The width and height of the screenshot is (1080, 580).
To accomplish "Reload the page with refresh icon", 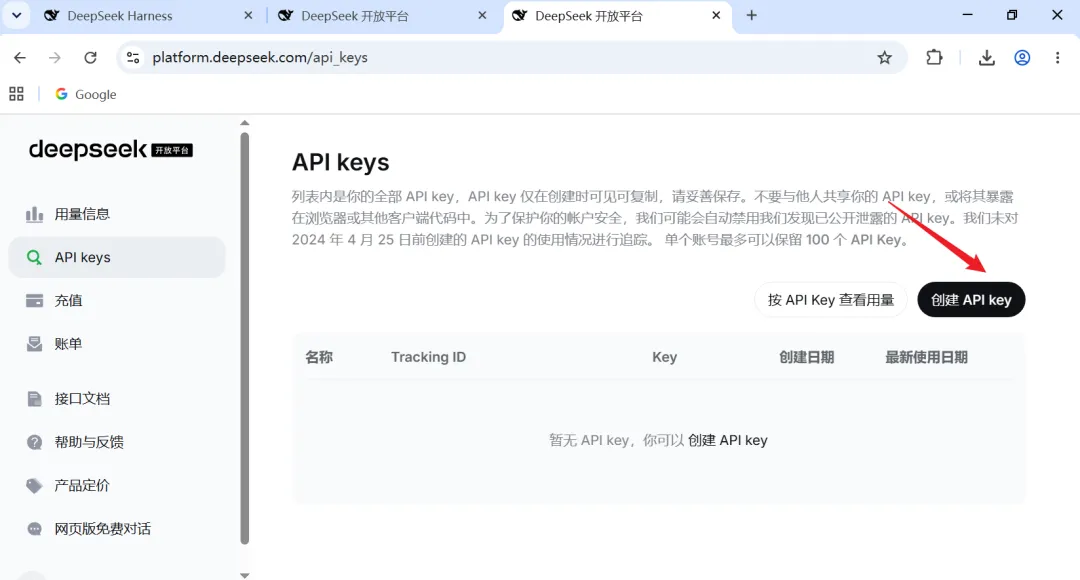I will click(90, 58).
